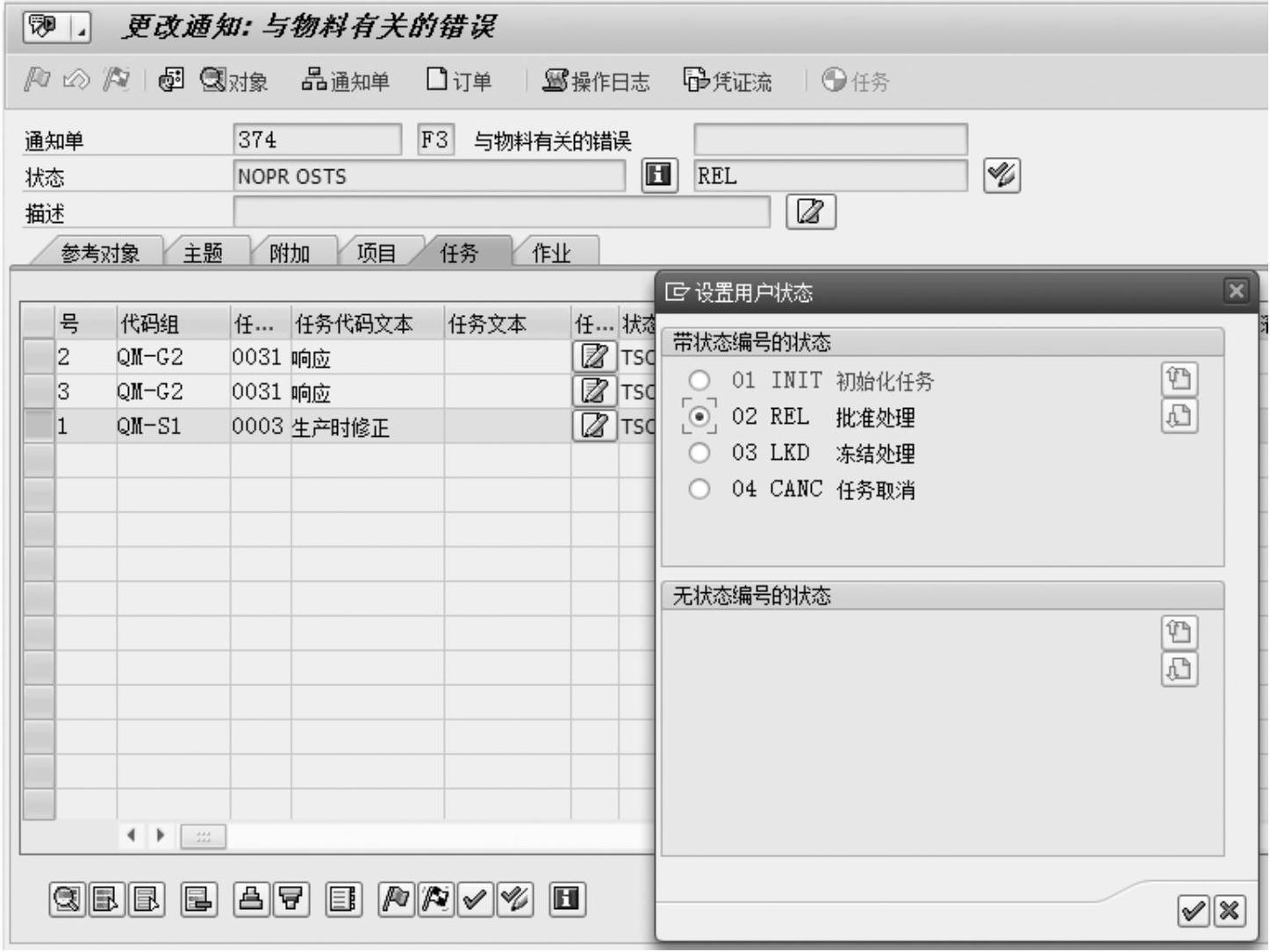Select the 02 REL 批准处理 radio button
This screenshot has height=952, width=1270.
coord(699,417)
